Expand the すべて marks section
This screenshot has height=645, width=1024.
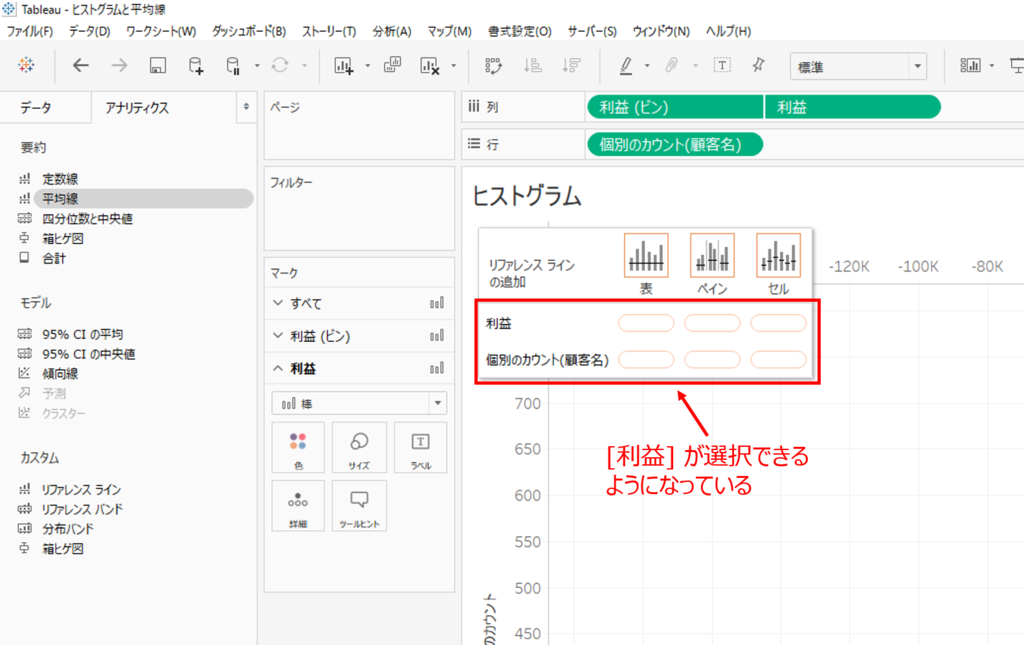[x=278, y=303]
